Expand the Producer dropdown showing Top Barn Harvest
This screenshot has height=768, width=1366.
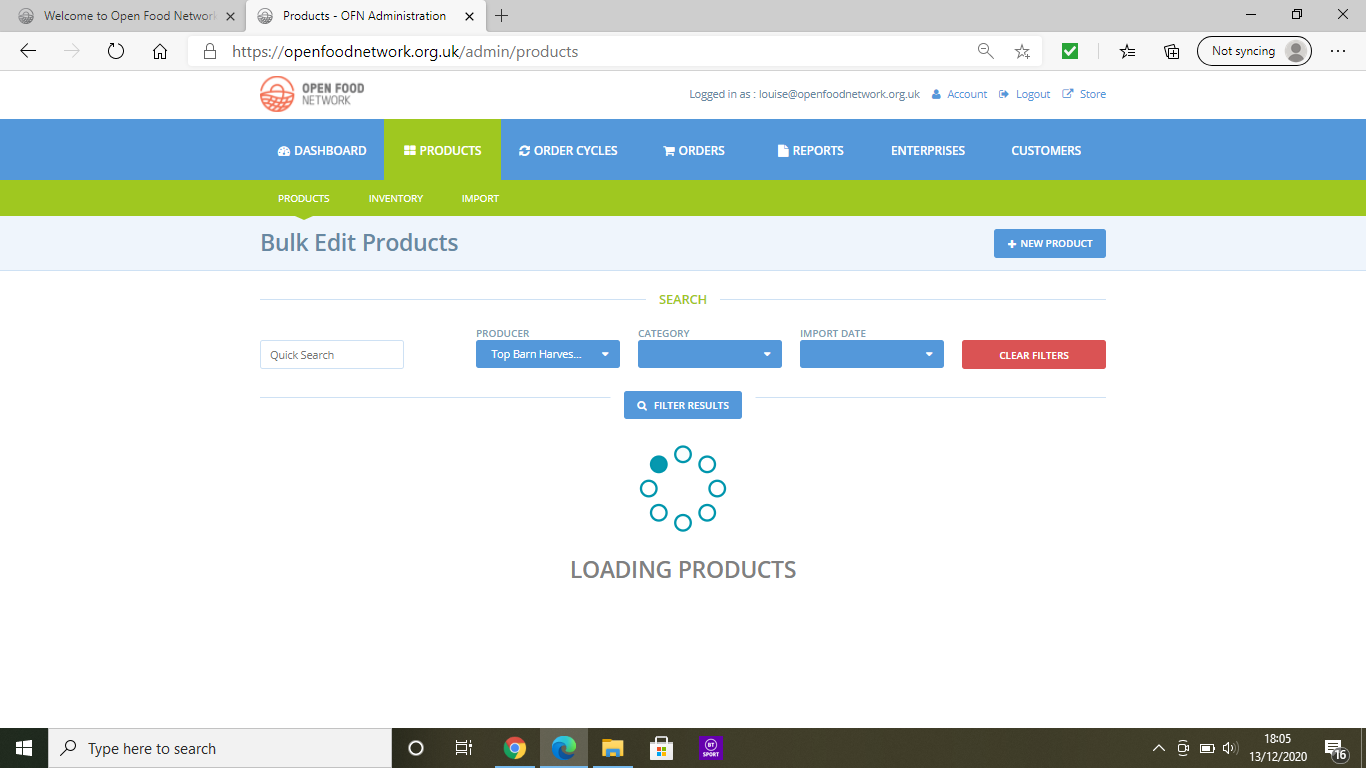(x=548, y=354)
